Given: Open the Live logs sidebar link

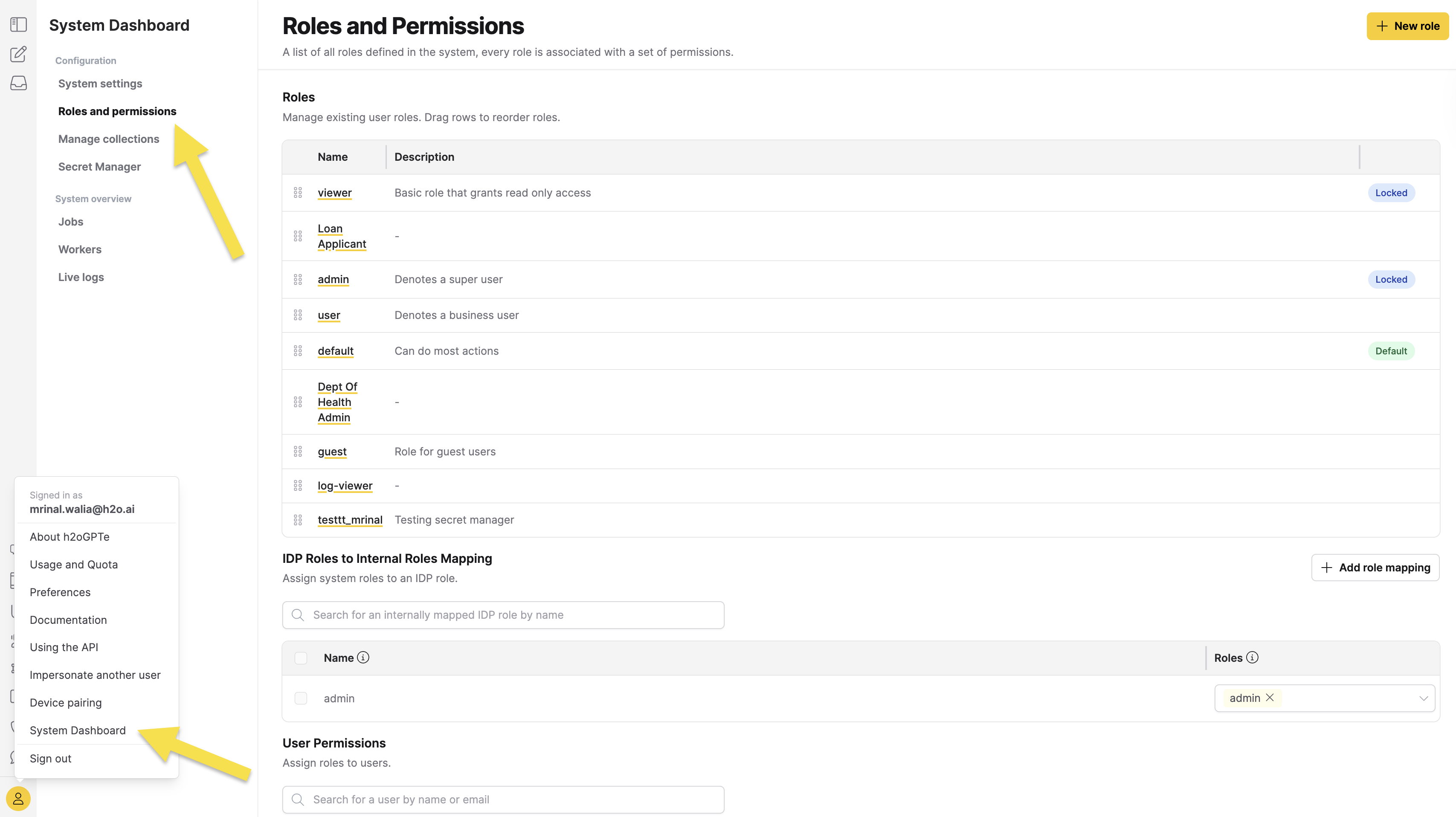Looking at the screenshot, I should click(x=81, y=277).
